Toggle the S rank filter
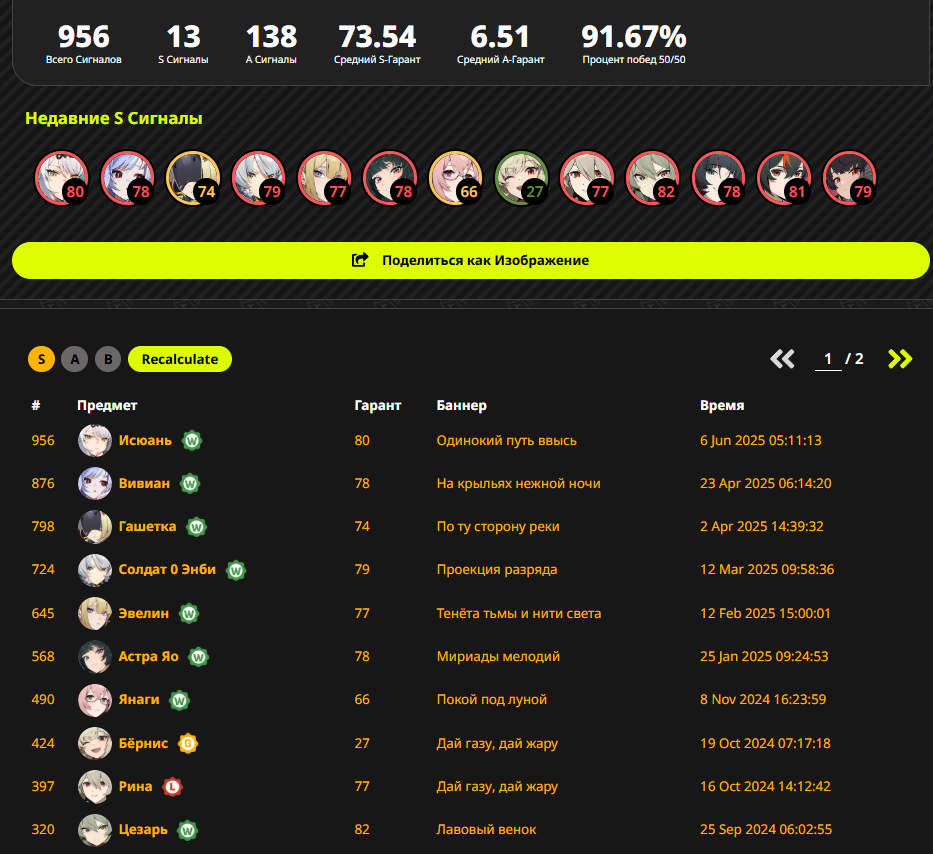This screenshot has width=933, height=854. (41, 359)
